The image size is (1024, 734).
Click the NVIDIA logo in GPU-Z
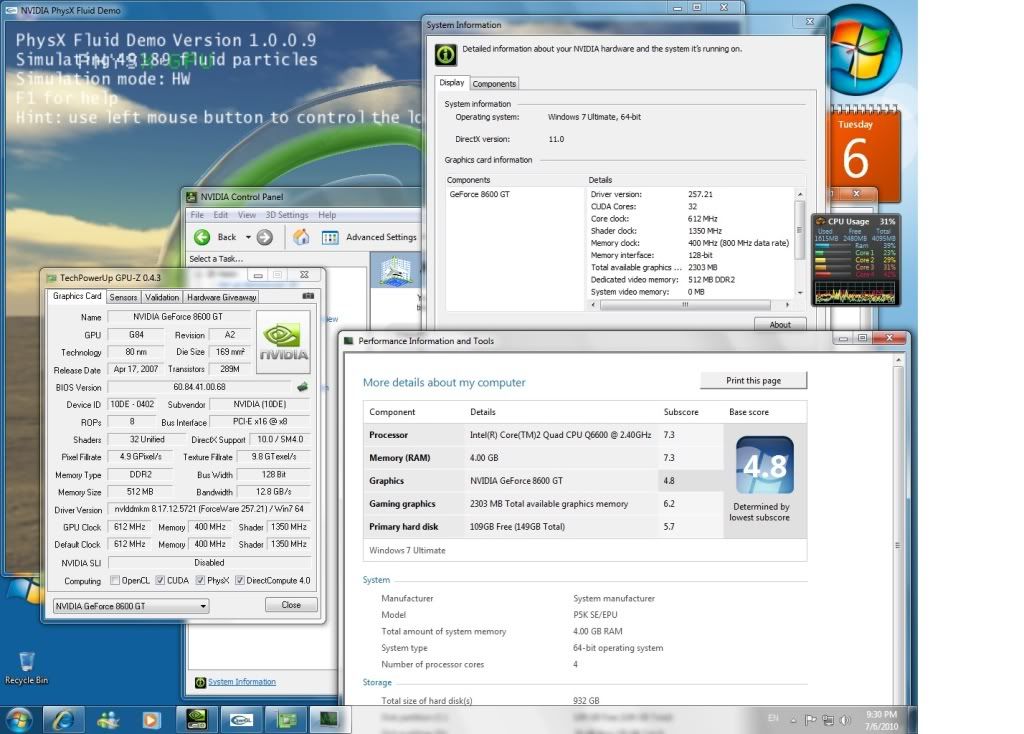284,340
